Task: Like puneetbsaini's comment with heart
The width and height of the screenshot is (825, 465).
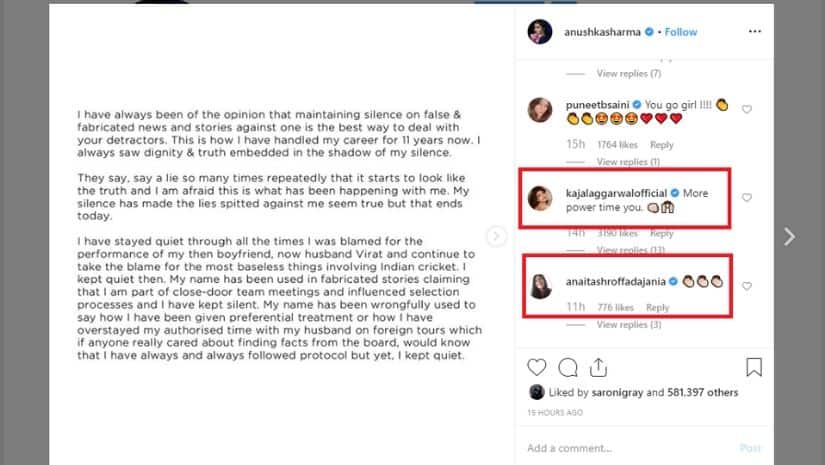Action: pyautogui.click(x=747, y=109)
